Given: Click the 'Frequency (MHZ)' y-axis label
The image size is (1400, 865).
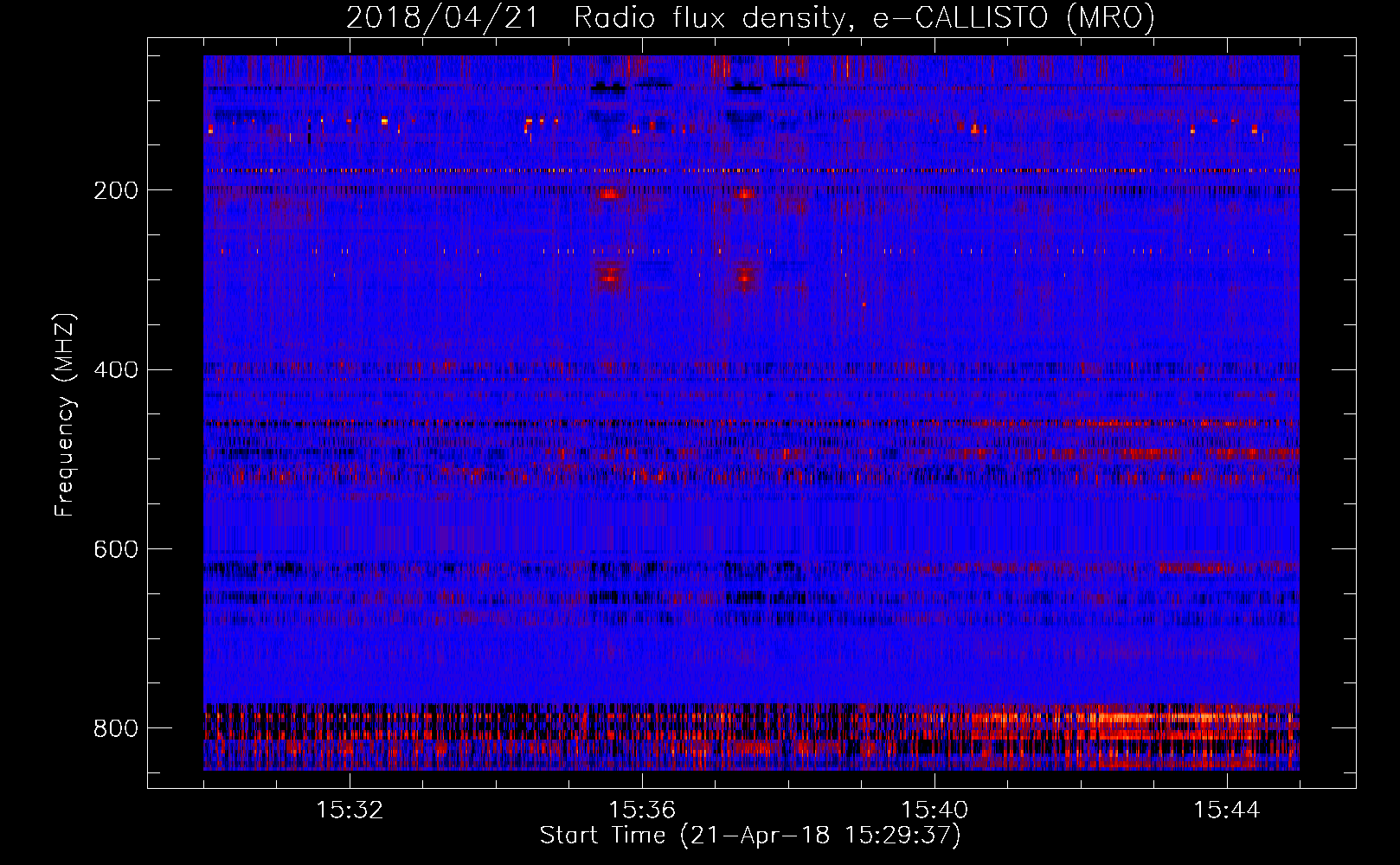Looking at the screenshot, I should [66, 414].
